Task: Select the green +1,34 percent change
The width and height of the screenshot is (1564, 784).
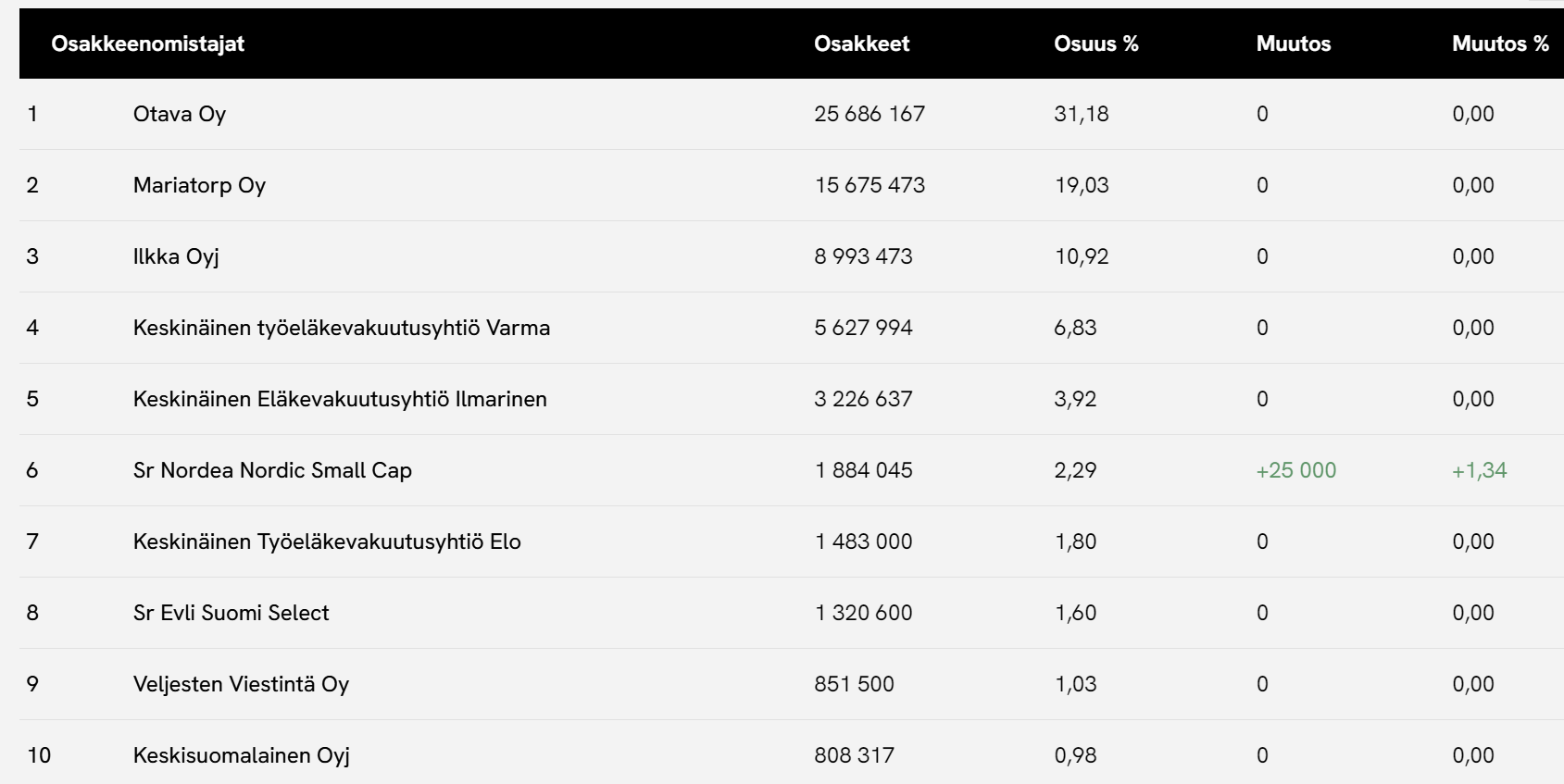Action: [x=1479, y=470]
